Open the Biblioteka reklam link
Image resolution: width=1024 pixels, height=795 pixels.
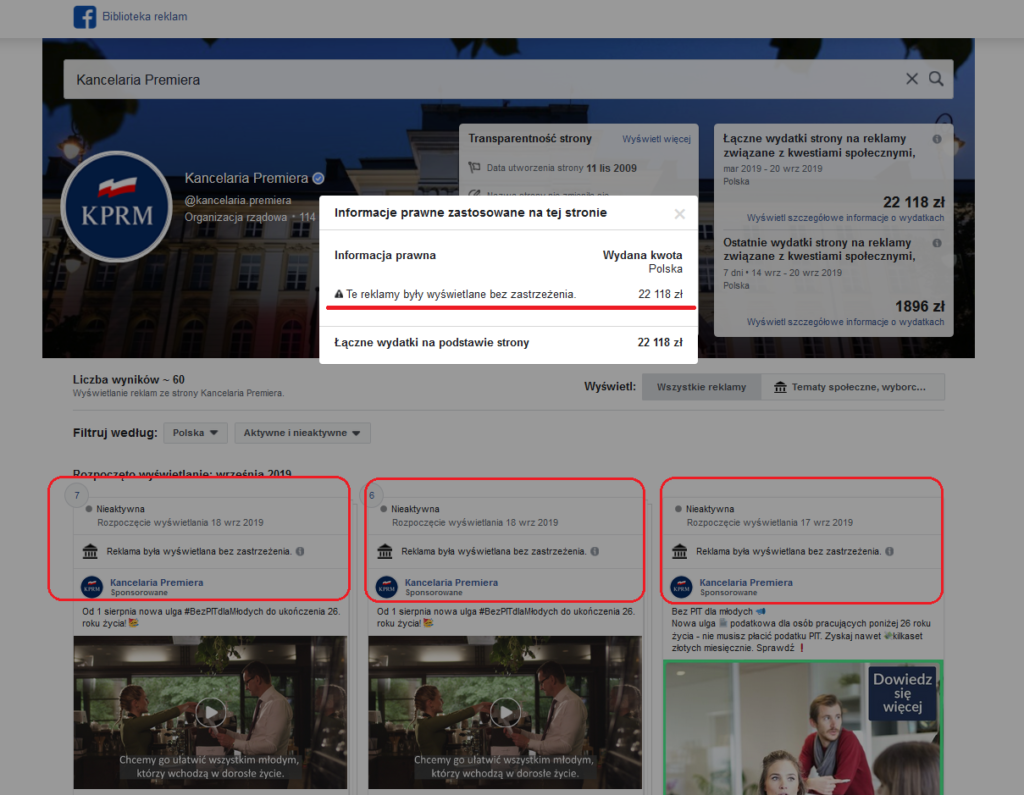(144, 16)
